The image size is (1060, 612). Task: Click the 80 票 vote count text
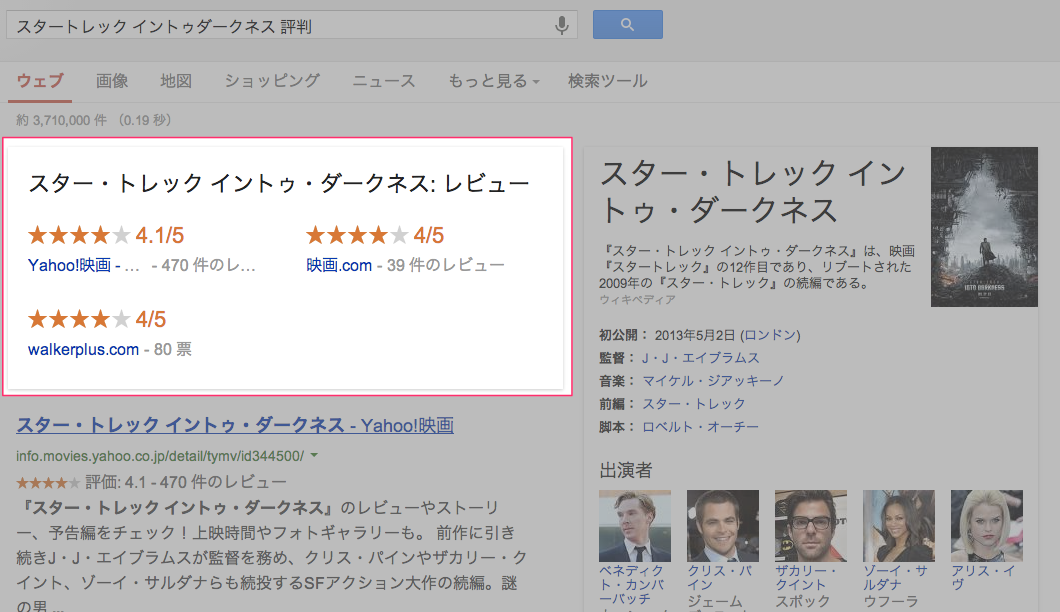[172, 350]
